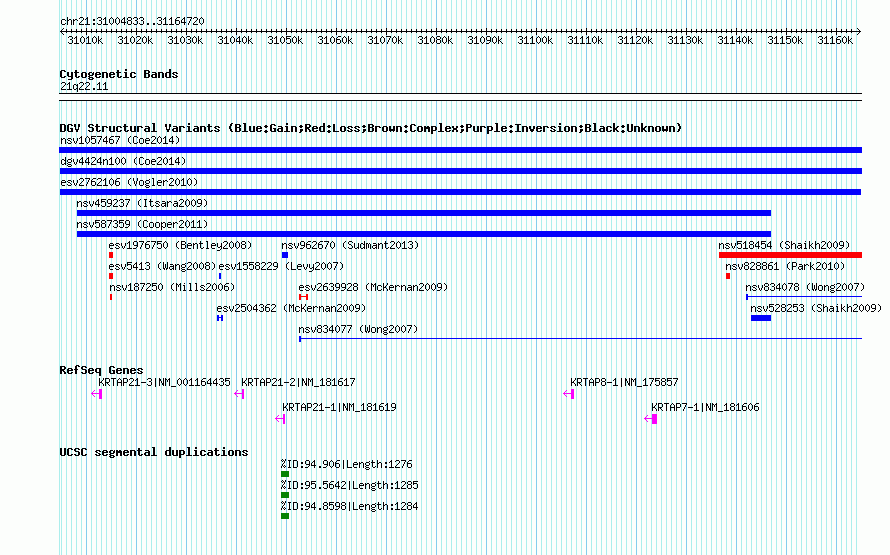The width and height of the screenshot is (890, 555).
Task: Click the thin nsv834077 variant line
Action: pyautogui.click(x=581, y=339)
